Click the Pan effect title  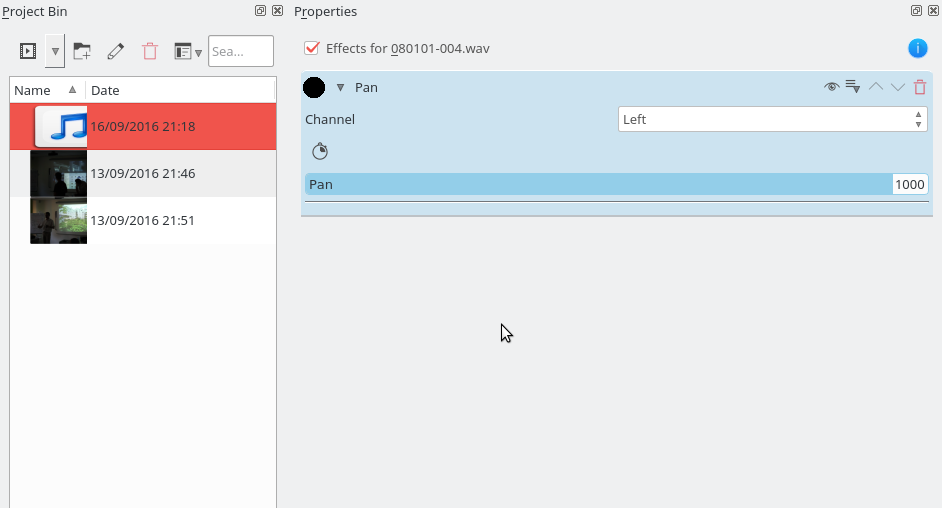(x=366, y=88)
